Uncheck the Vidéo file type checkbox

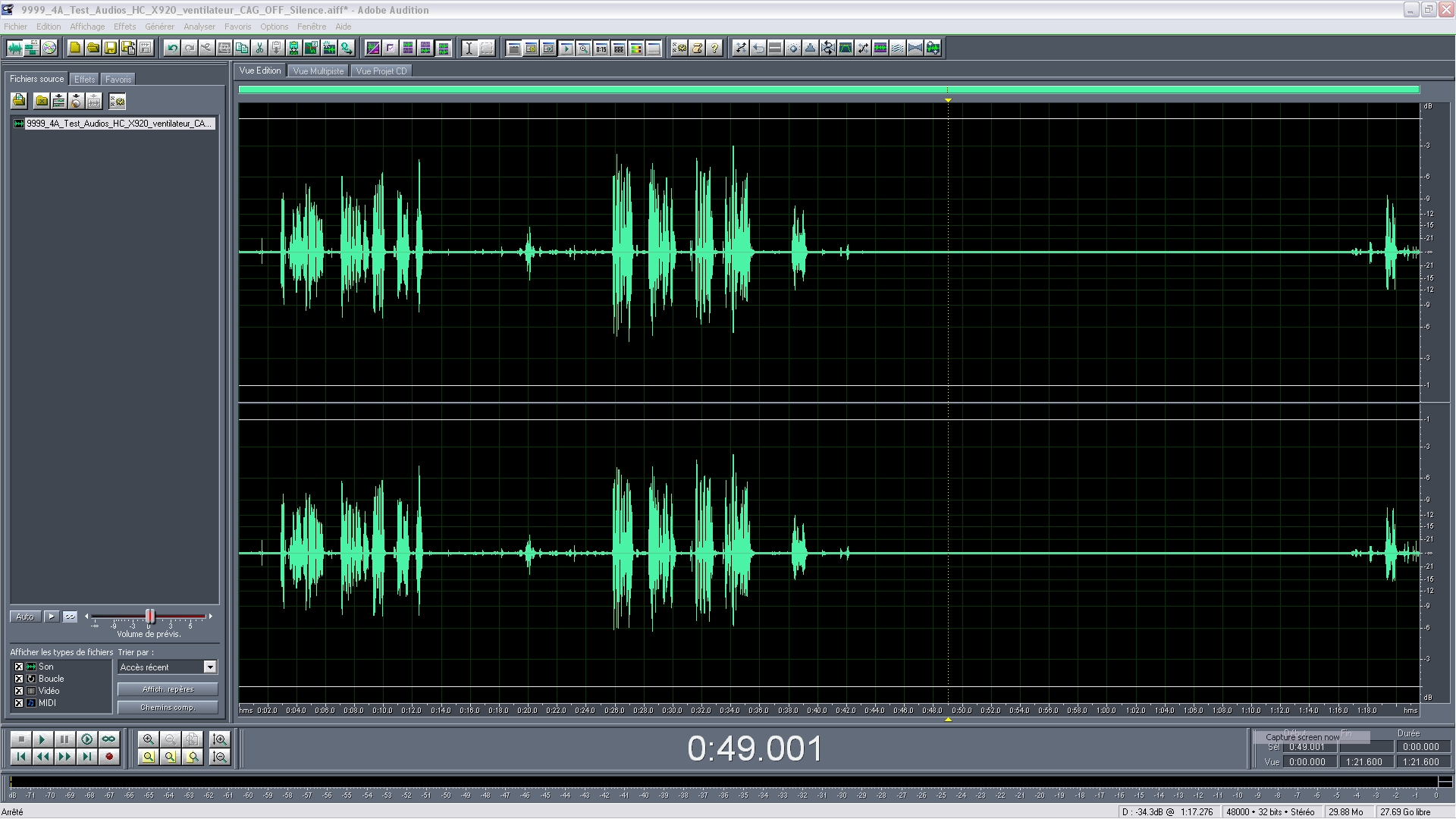(x=19, y=691)
